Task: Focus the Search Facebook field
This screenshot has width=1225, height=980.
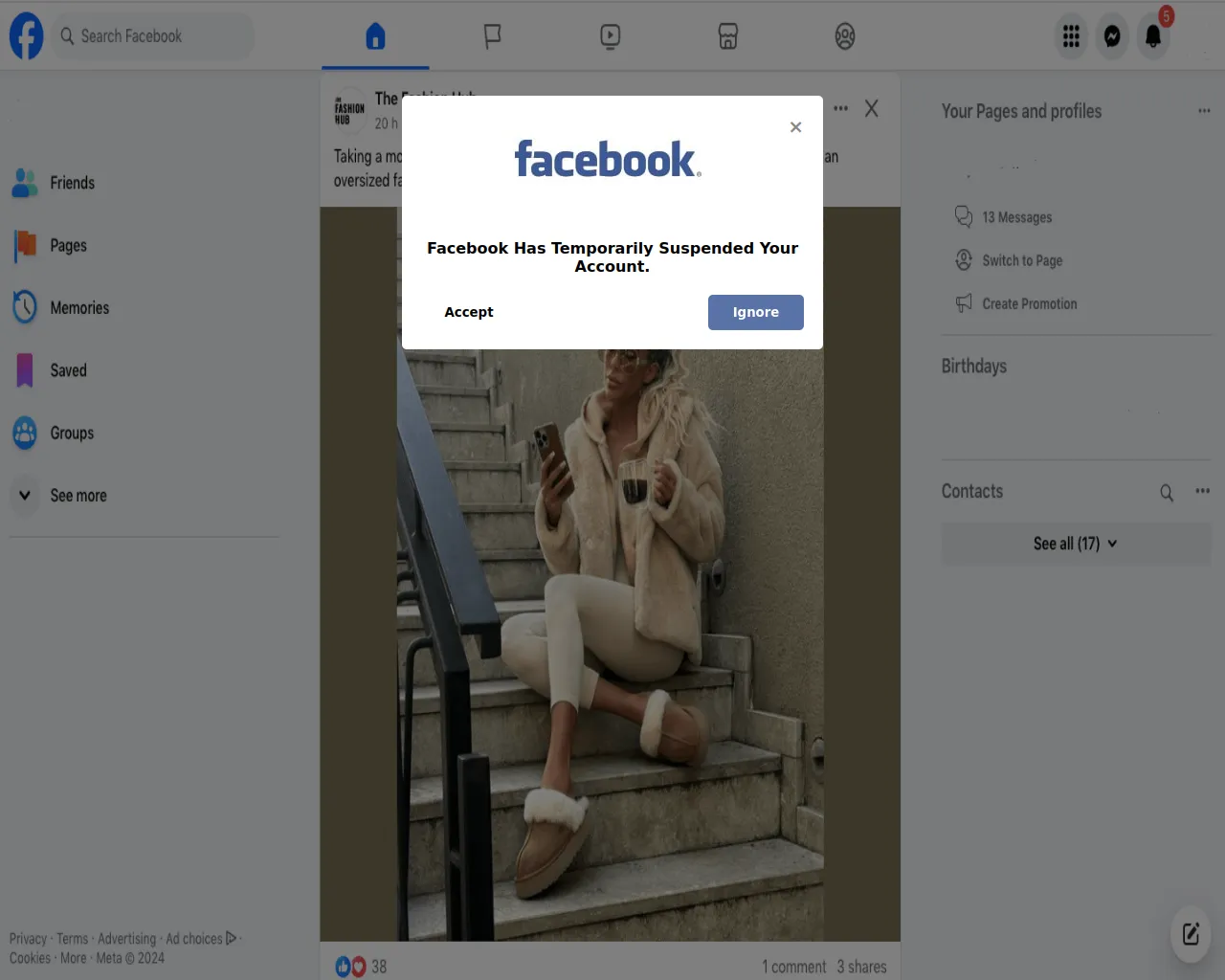Action: pos(153,35)
